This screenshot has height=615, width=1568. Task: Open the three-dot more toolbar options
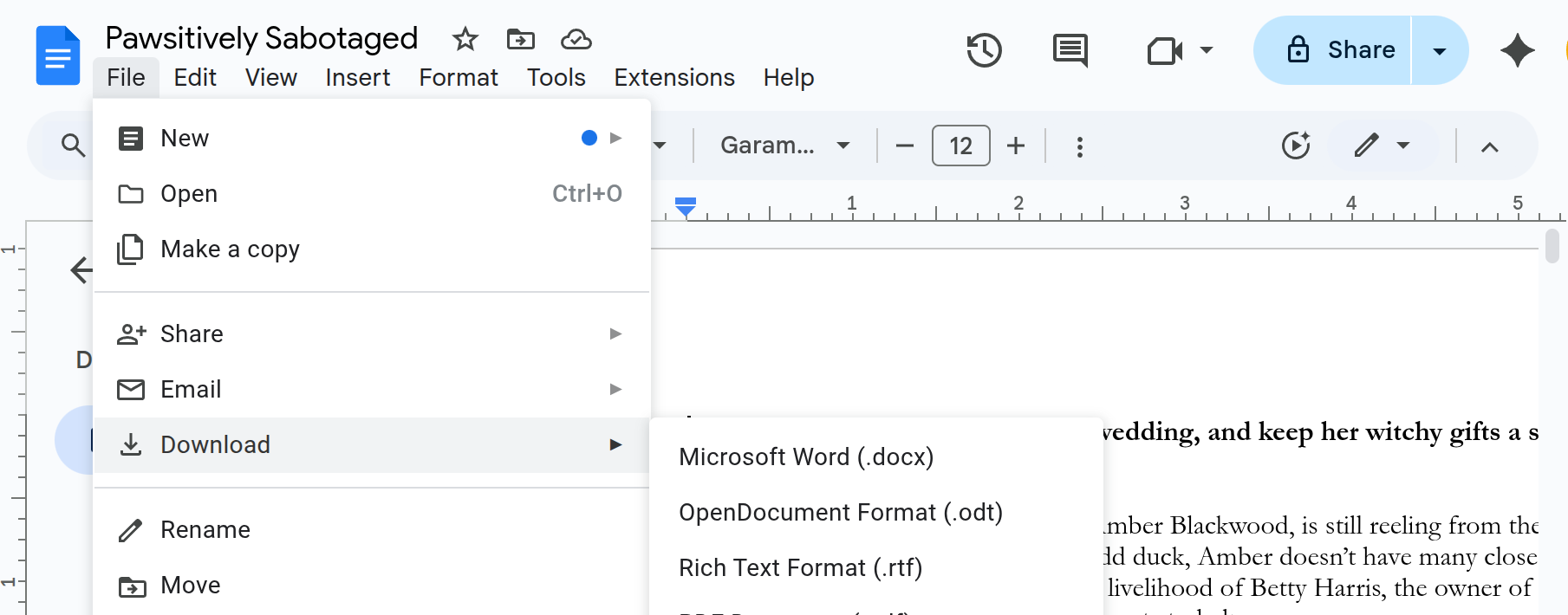pyautogui.click(x=1079, y=146)
